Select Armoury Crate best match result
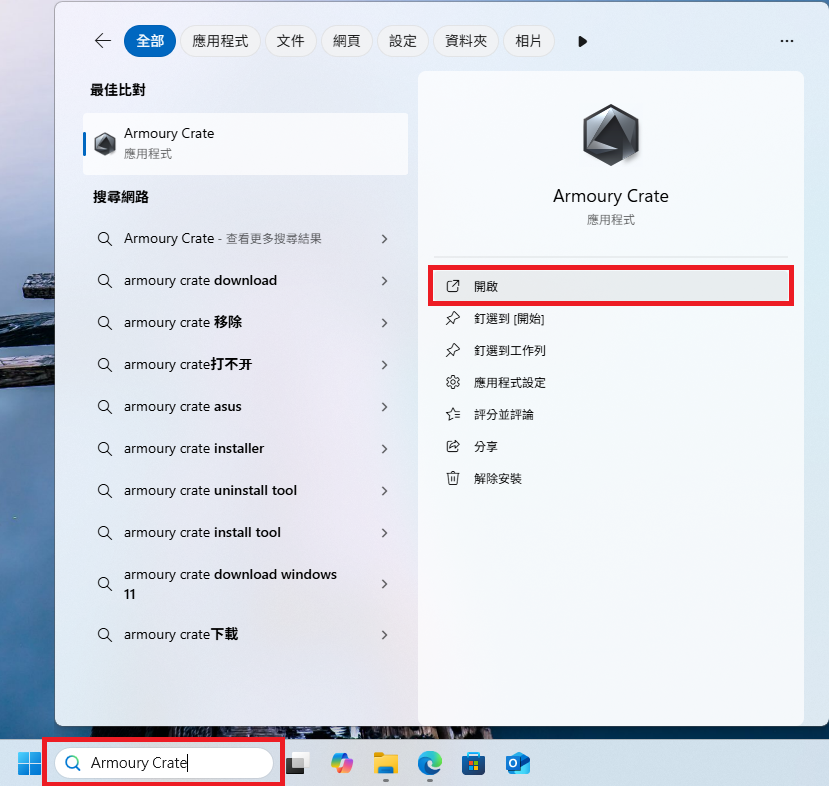This screenshot has width=829, height=786. click(x=245, y=143)
